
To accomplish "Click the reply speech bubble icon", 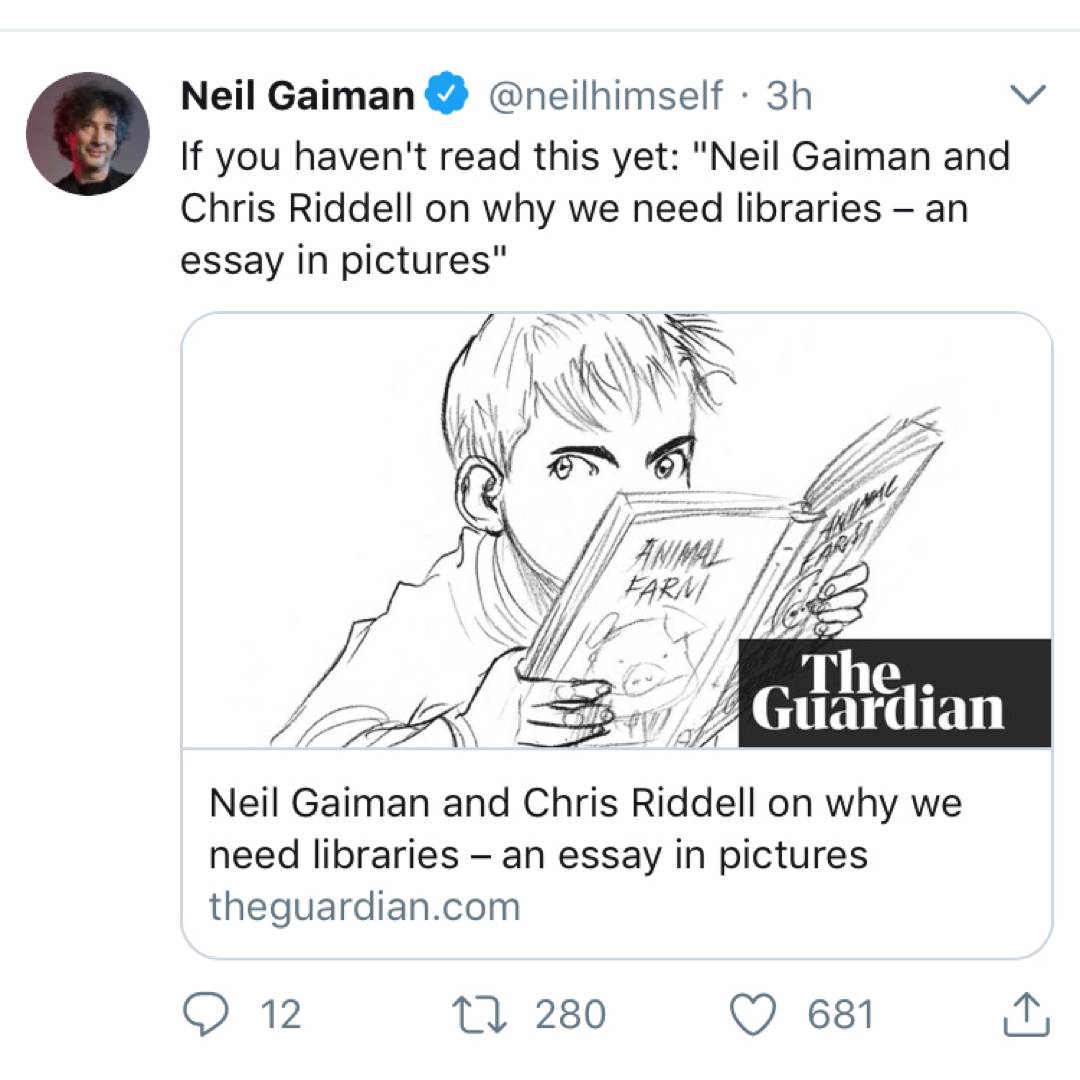I will click(208, 1014).
